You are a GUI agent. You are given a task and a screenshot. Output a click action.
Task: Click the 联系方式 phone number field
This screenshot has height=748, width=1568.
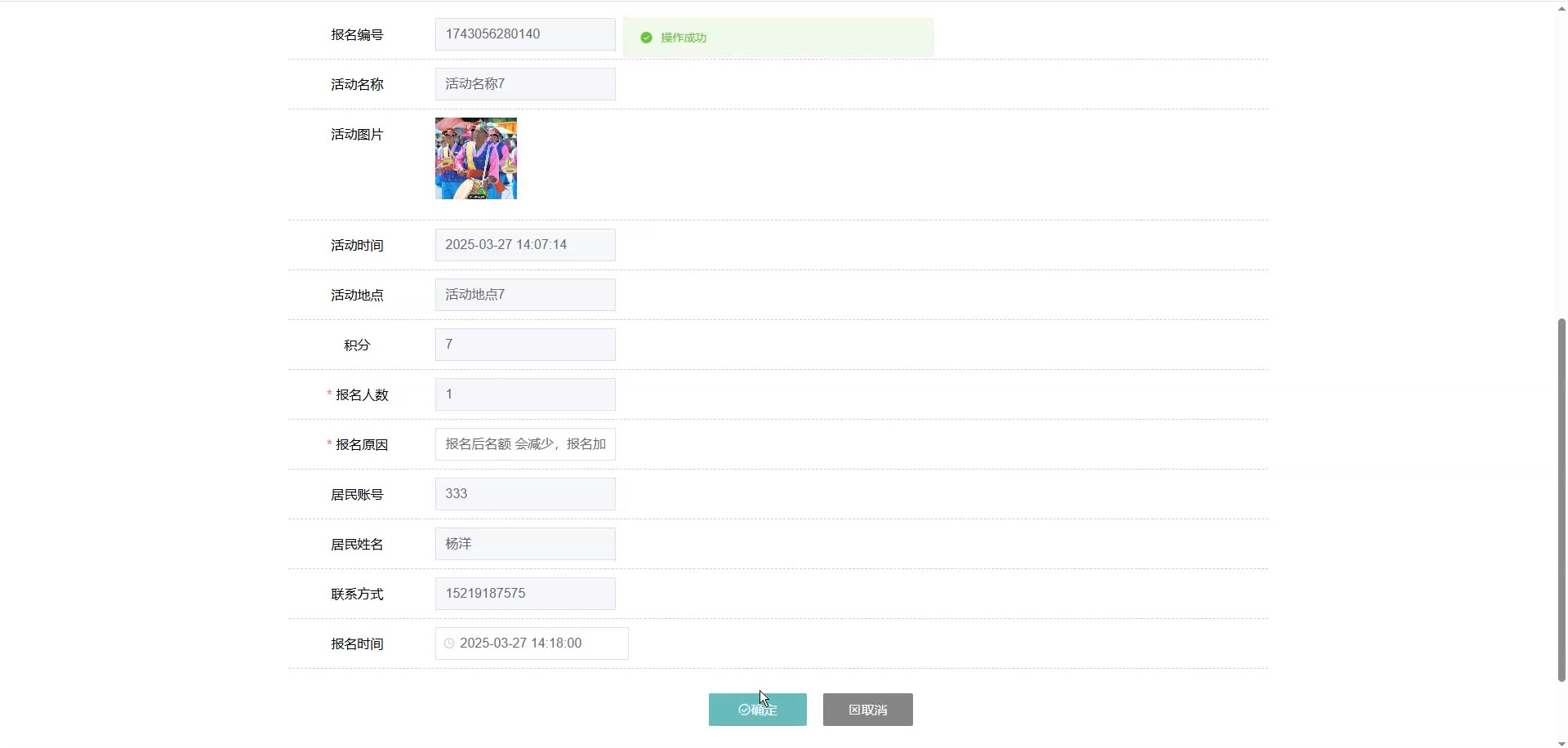click(x=525, y=594)
